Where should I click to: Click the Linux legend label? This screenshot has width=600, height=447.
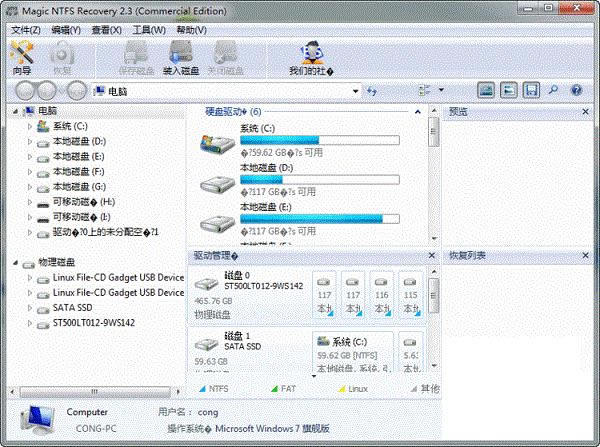click(358, 389)
